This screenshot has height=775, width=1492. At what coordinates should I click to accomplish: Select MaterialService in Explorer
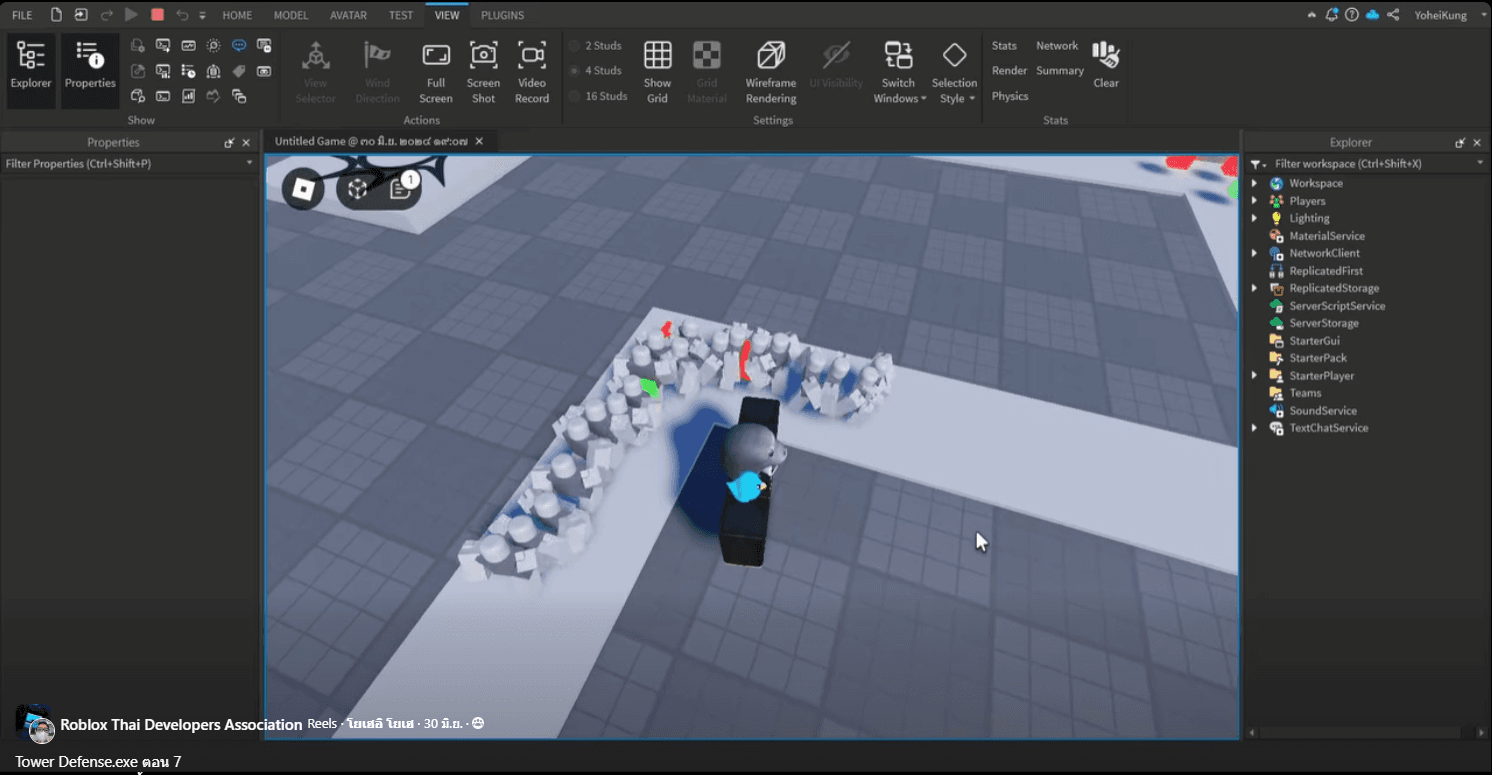1326,236
